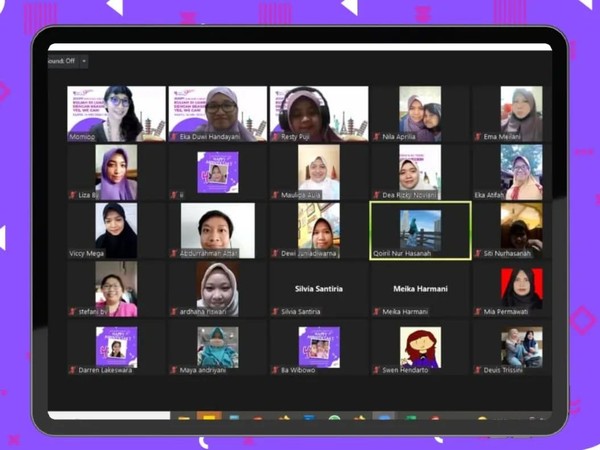Screen dimensions: 600x450
Task: Click muted mic icon beside Silvia Santiria label
Action: (x=275, y=312)
